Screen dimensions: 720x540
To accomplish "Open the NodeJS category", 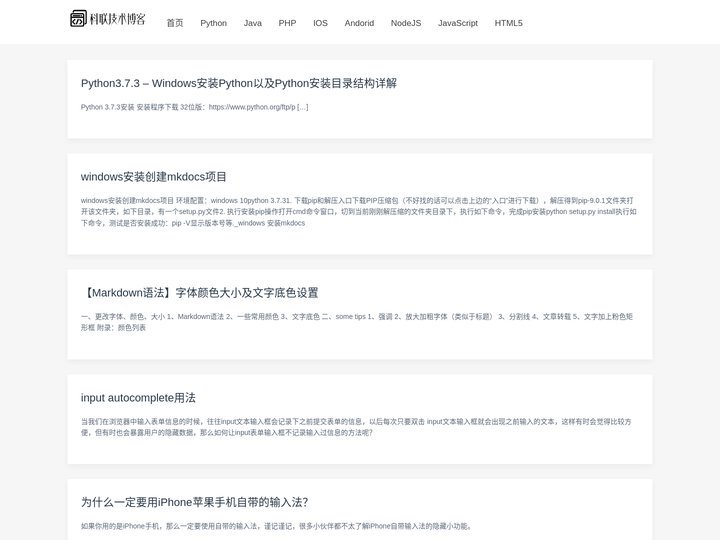I will (406, 23).
